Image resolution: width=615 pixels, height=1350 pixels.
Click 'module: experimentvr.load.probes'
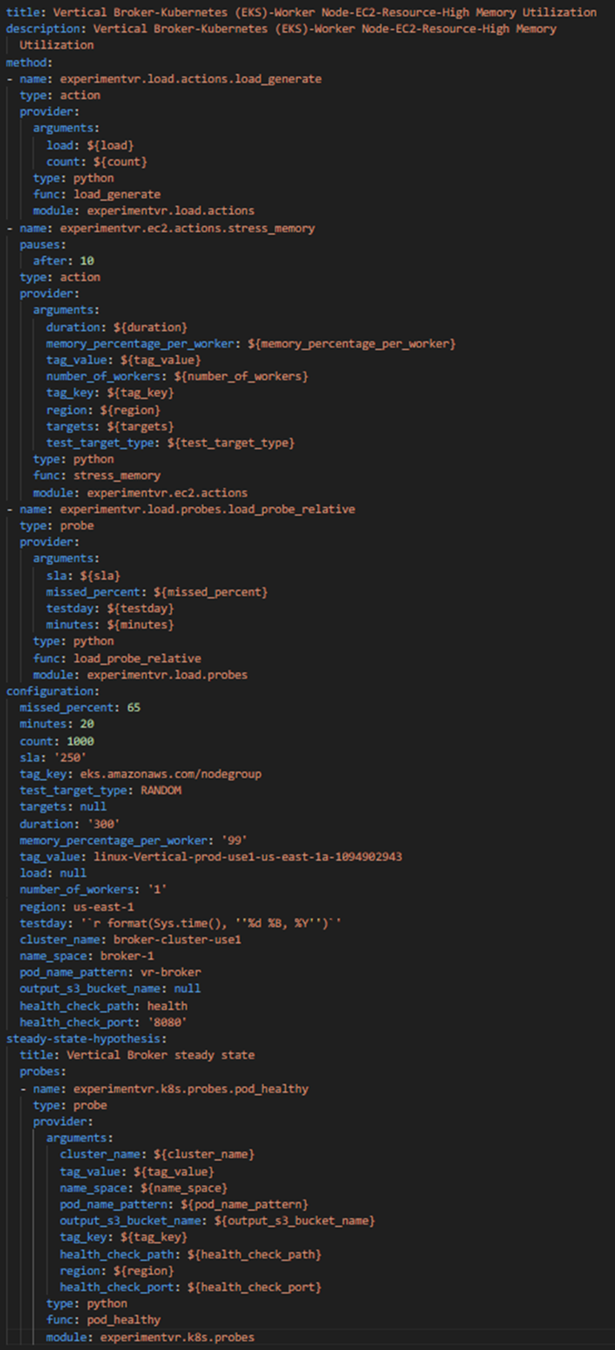coord(140,674)
